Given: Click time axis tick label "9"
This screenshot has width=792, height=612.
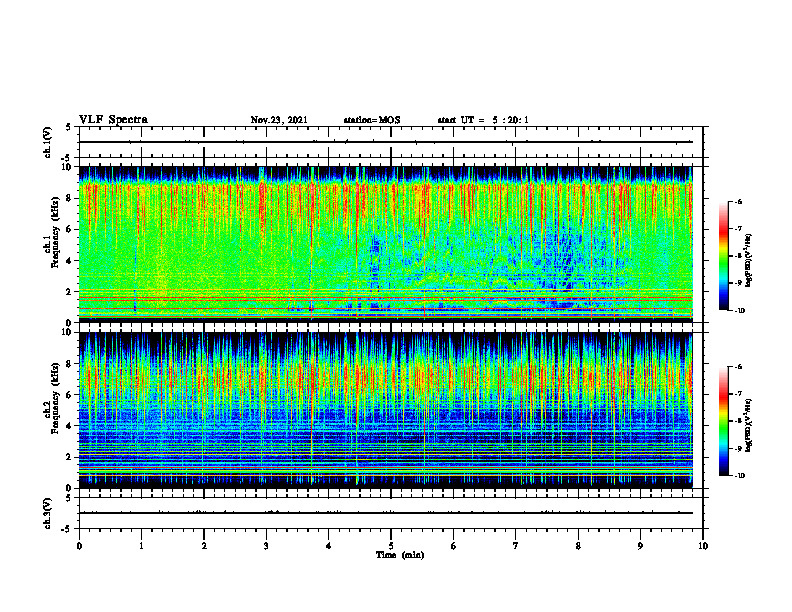Looking at the screenshot, I should click(640, 546).
